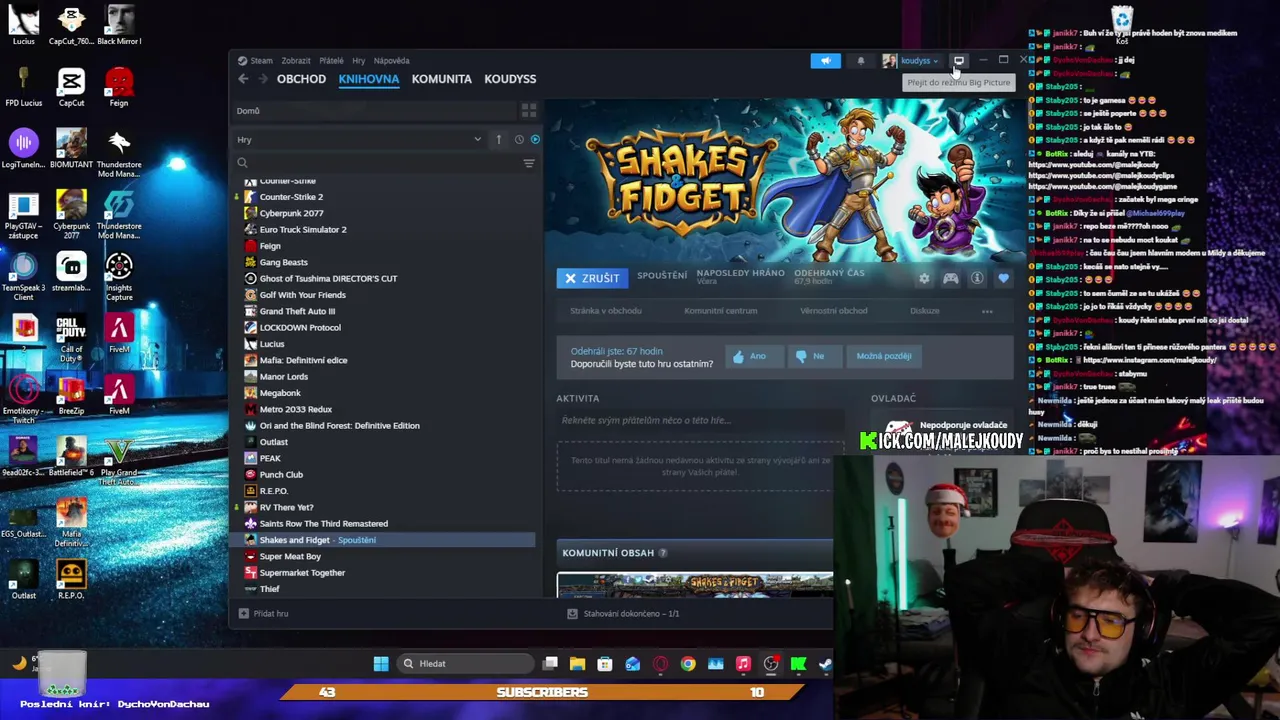1280x720 pixels.
Task: Open the Feign desktop shortcut
Action: tap(119, 86)
